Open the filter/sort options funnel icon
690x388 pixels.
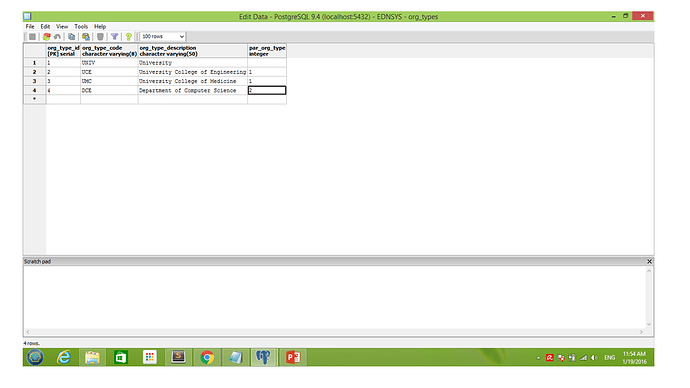click(x=114, y=37)
